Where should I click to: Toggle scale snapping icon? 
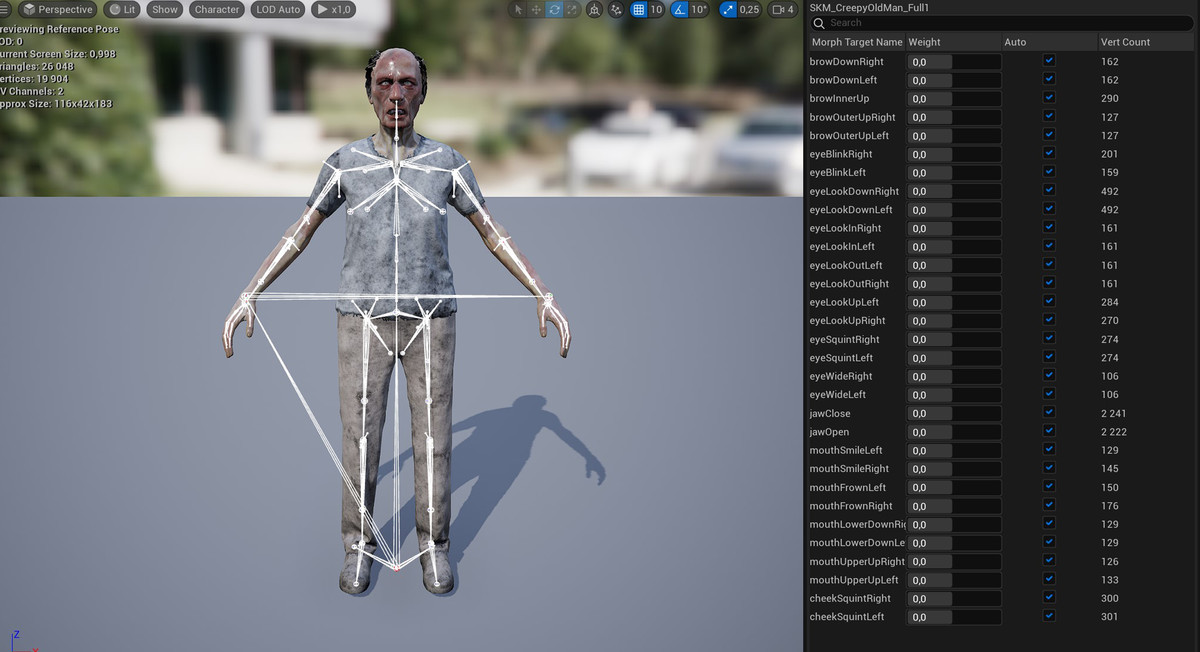click(727, 9)
